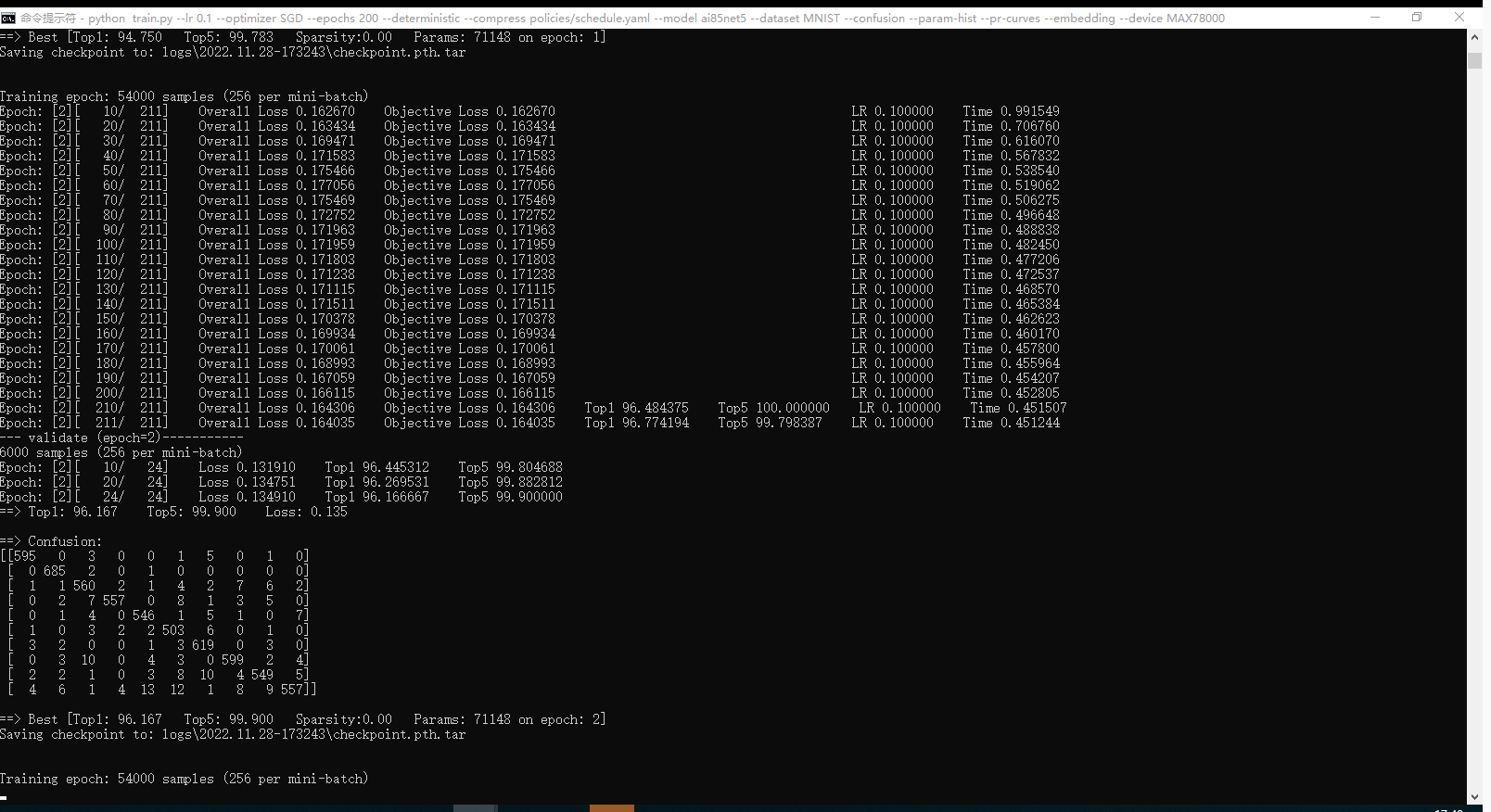Viewport: 1491px width, 812px height.
Task: Click the Best Top1 94.750 epoch 1 line
Action: click(x=302, y=37)
